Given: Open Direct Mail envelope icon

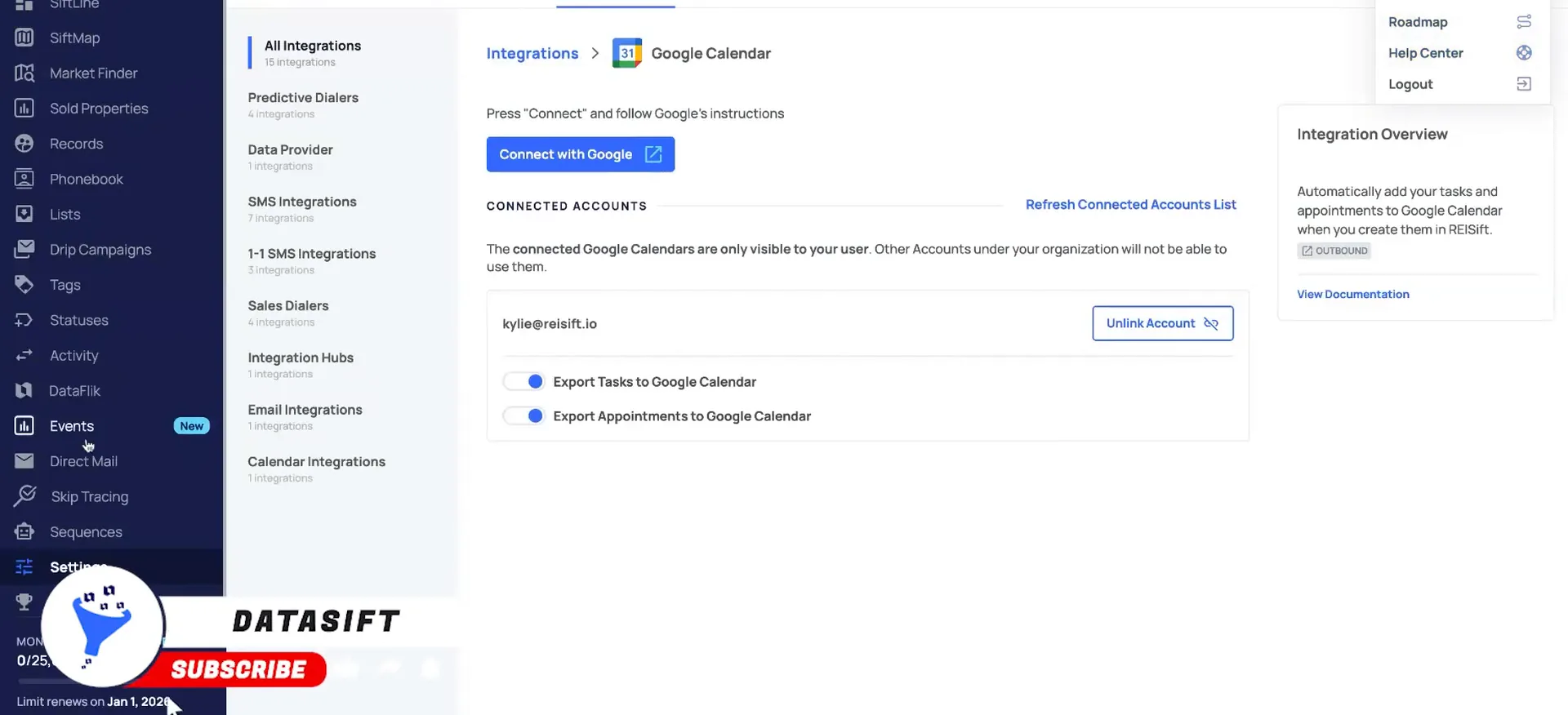Looking at the screenshot, I should 24,461.
